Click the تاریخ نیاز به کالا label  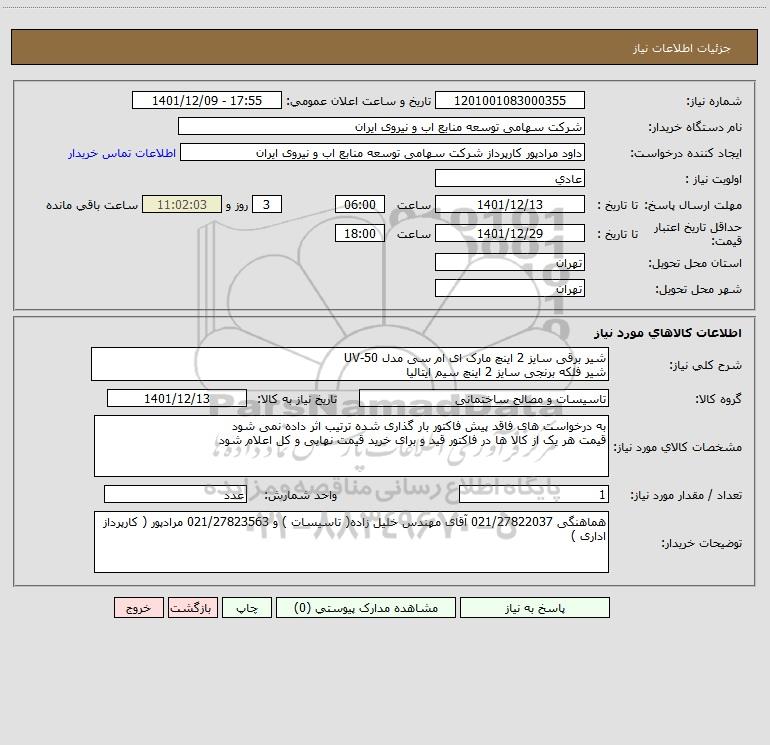point(297,399)
